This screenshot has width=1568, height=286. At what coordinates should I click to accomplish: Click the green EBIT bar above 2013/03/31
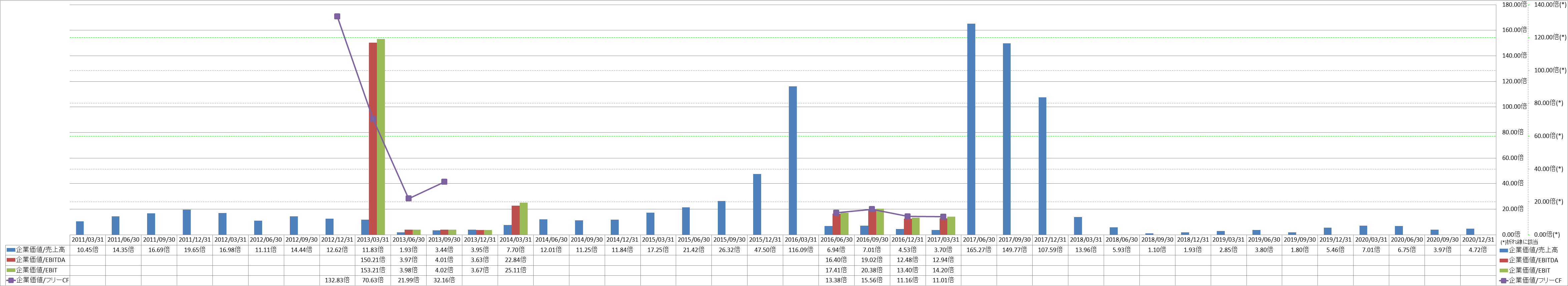point(381,137)
